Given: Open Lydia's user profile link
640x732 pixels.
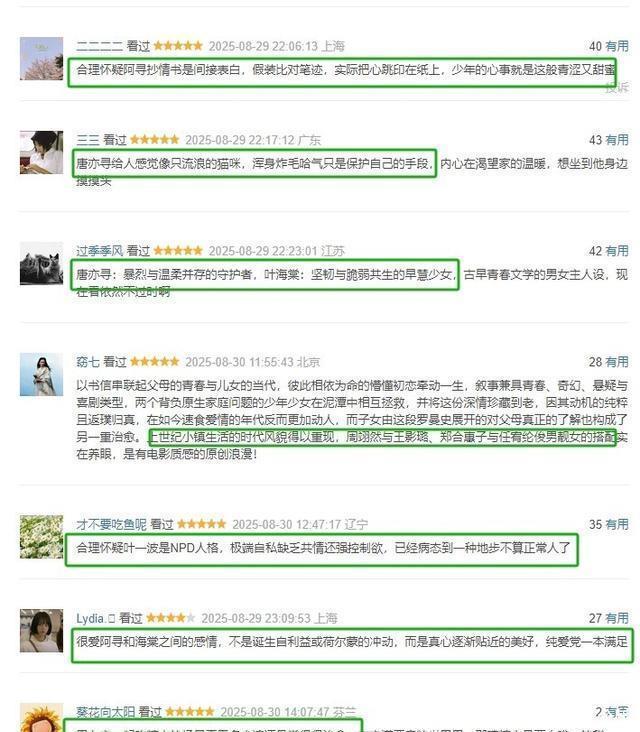Looking at the screenshot, I should click(95, 619).
